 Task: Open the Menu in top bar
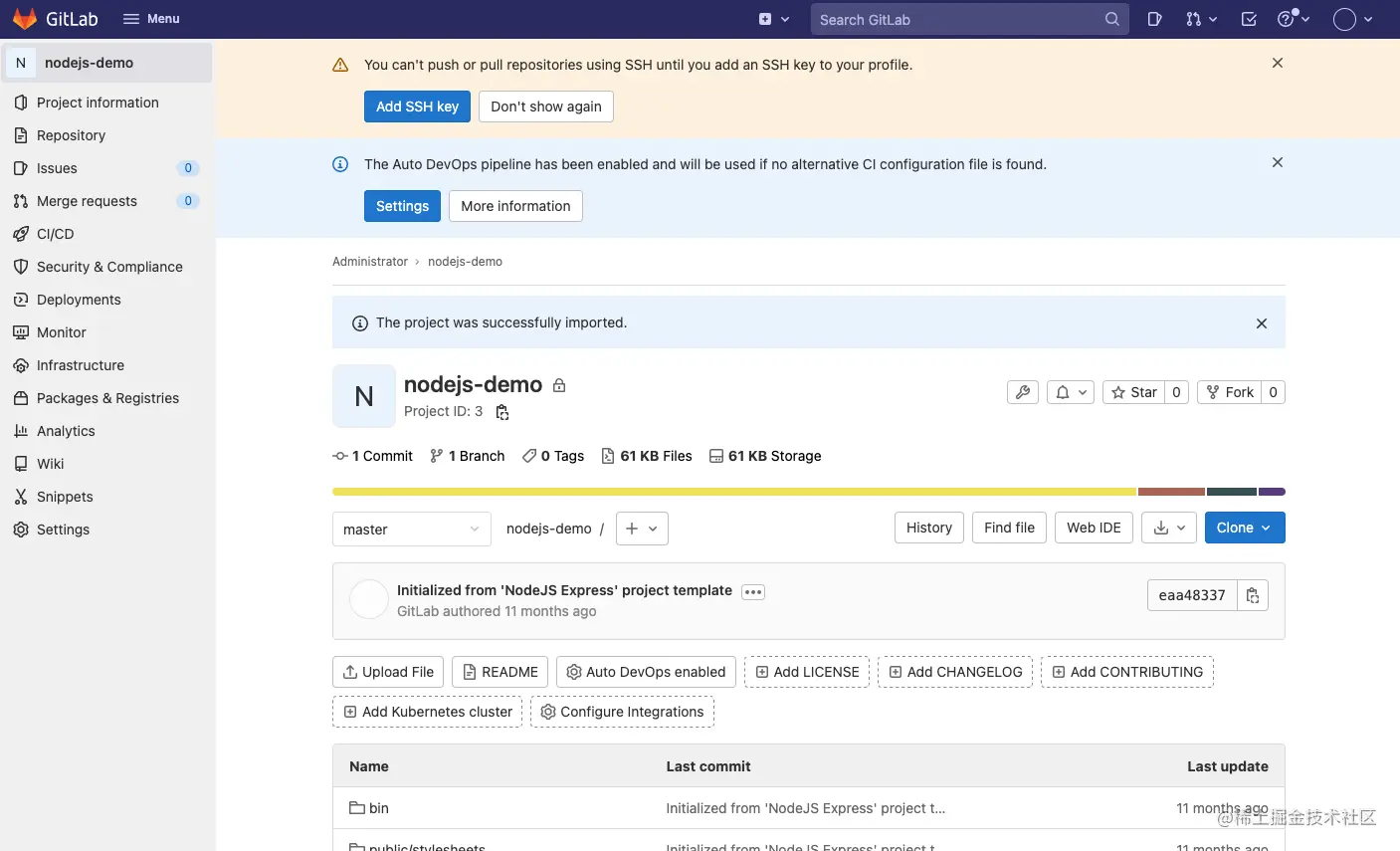tap(151, 19)
